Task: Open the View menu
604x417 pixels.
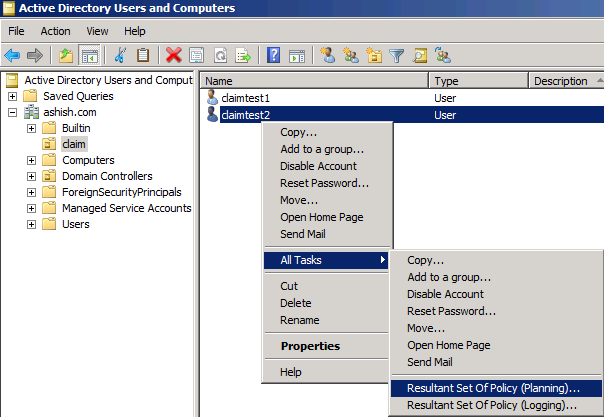Action: [97, 31]
